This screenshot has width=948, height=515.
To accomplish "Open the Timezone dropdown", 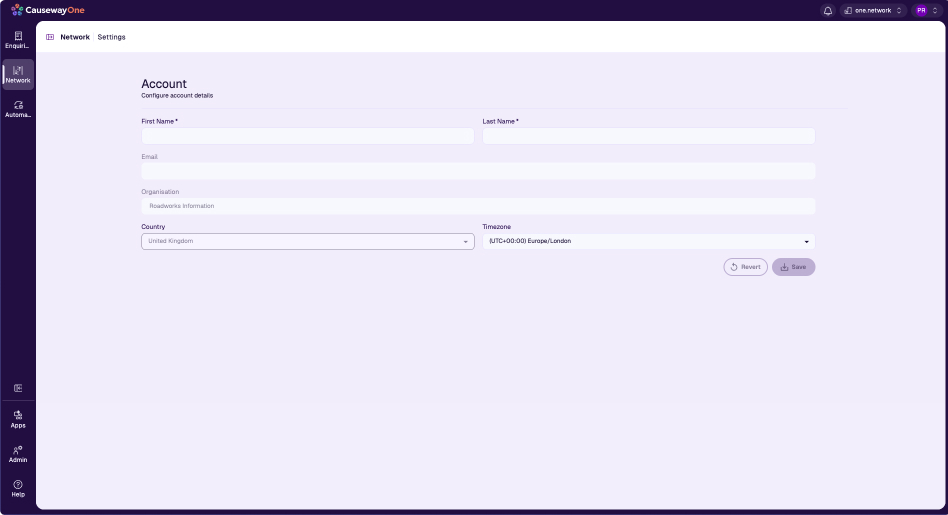I will (648, 241).
